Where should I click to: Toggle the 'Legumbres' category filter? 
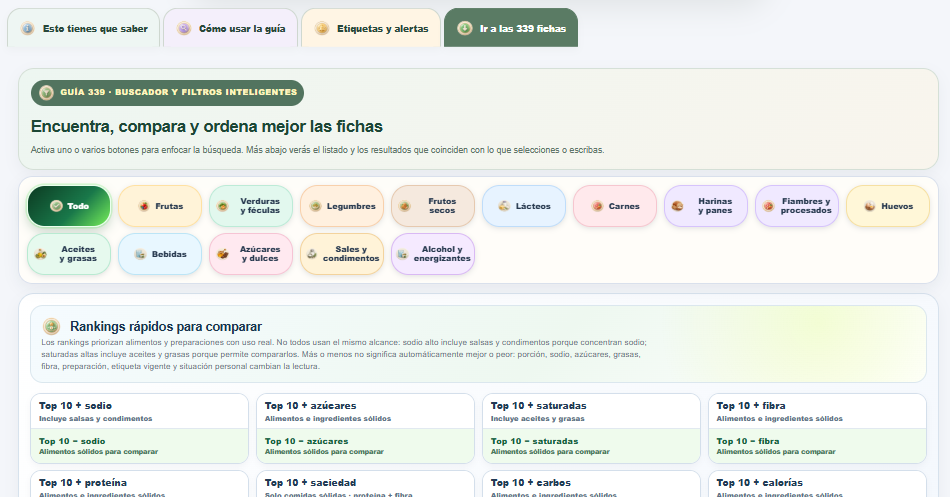coord(342,206)
